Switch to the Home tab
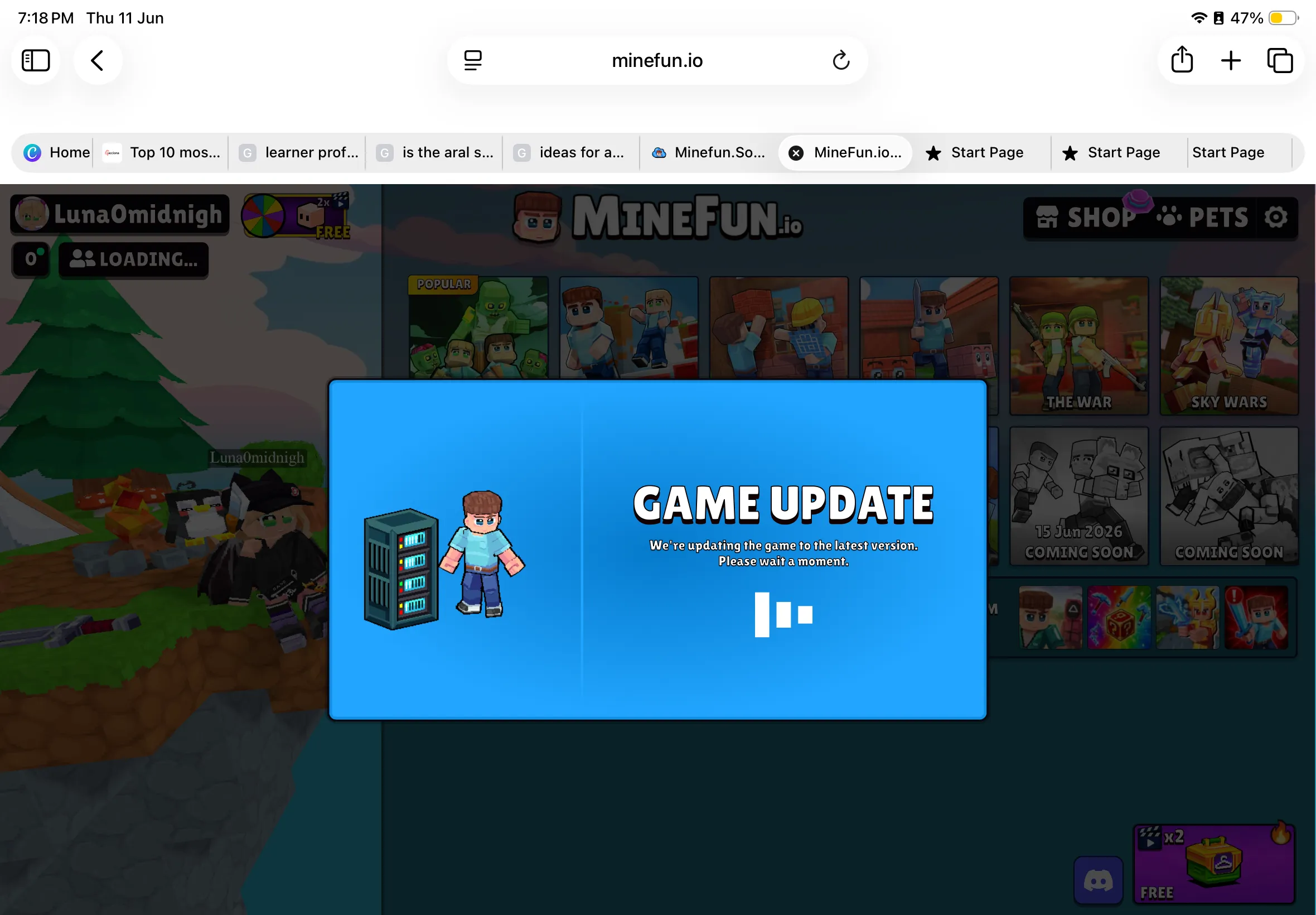The height and width of the screenshot is (915, 1316). 56,152
